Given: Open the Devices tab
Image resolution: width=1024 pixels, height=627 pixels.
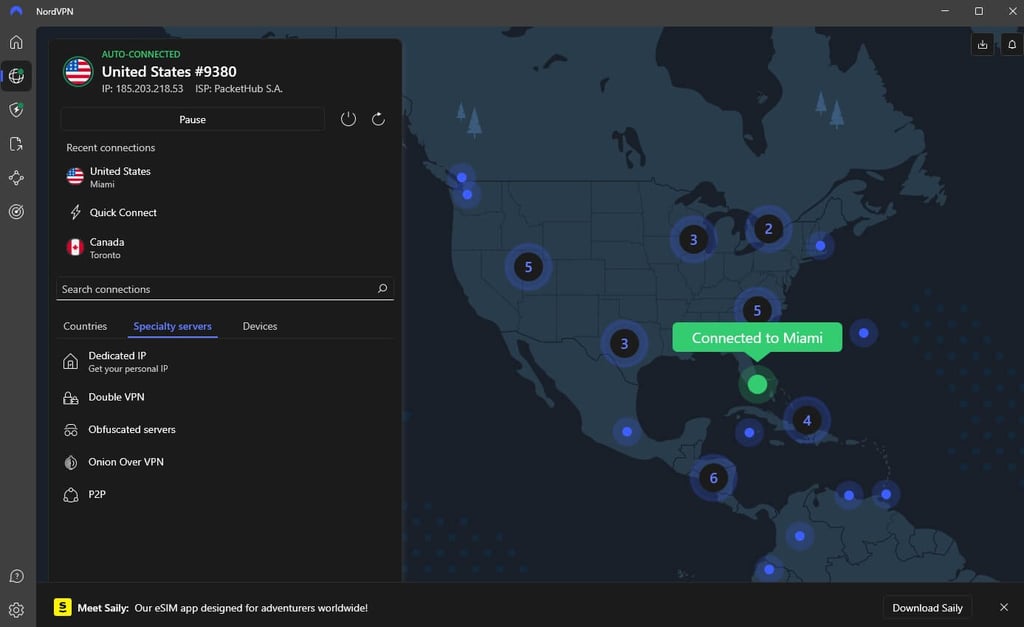Looking at the screenshot, I should click(260, 326).
